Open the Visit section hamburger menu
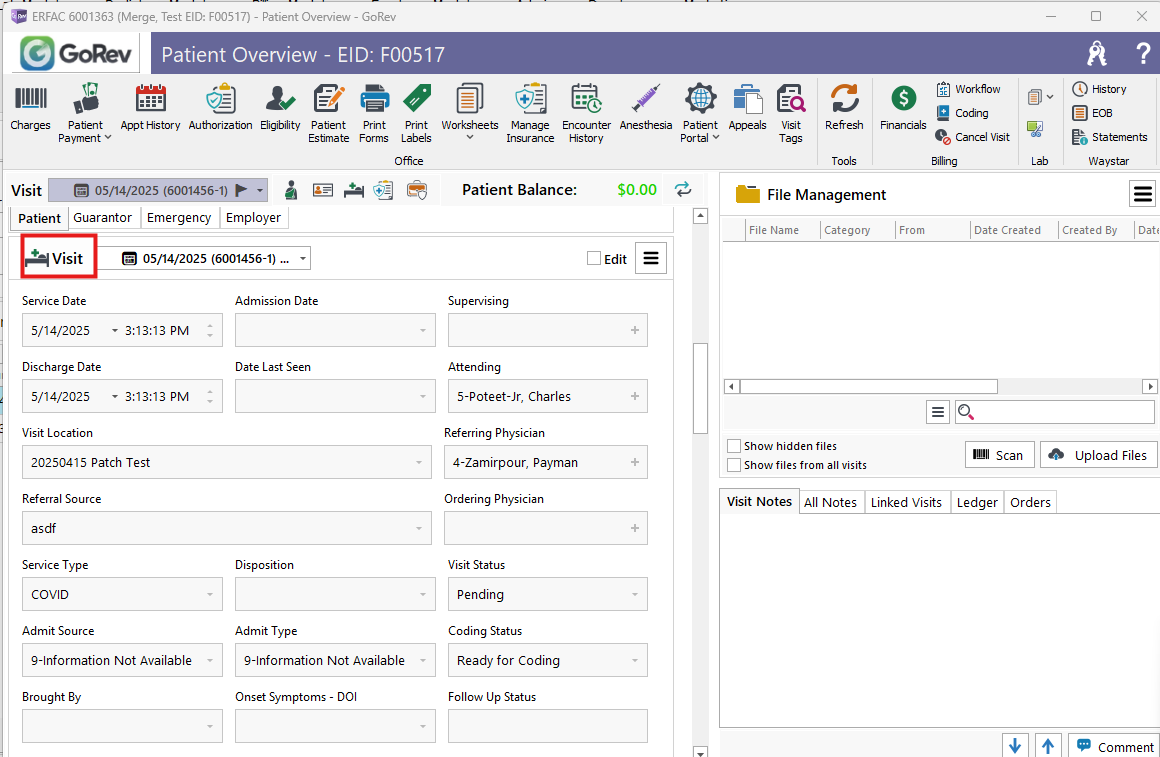1160x757 pixels. tap(651, 258)
